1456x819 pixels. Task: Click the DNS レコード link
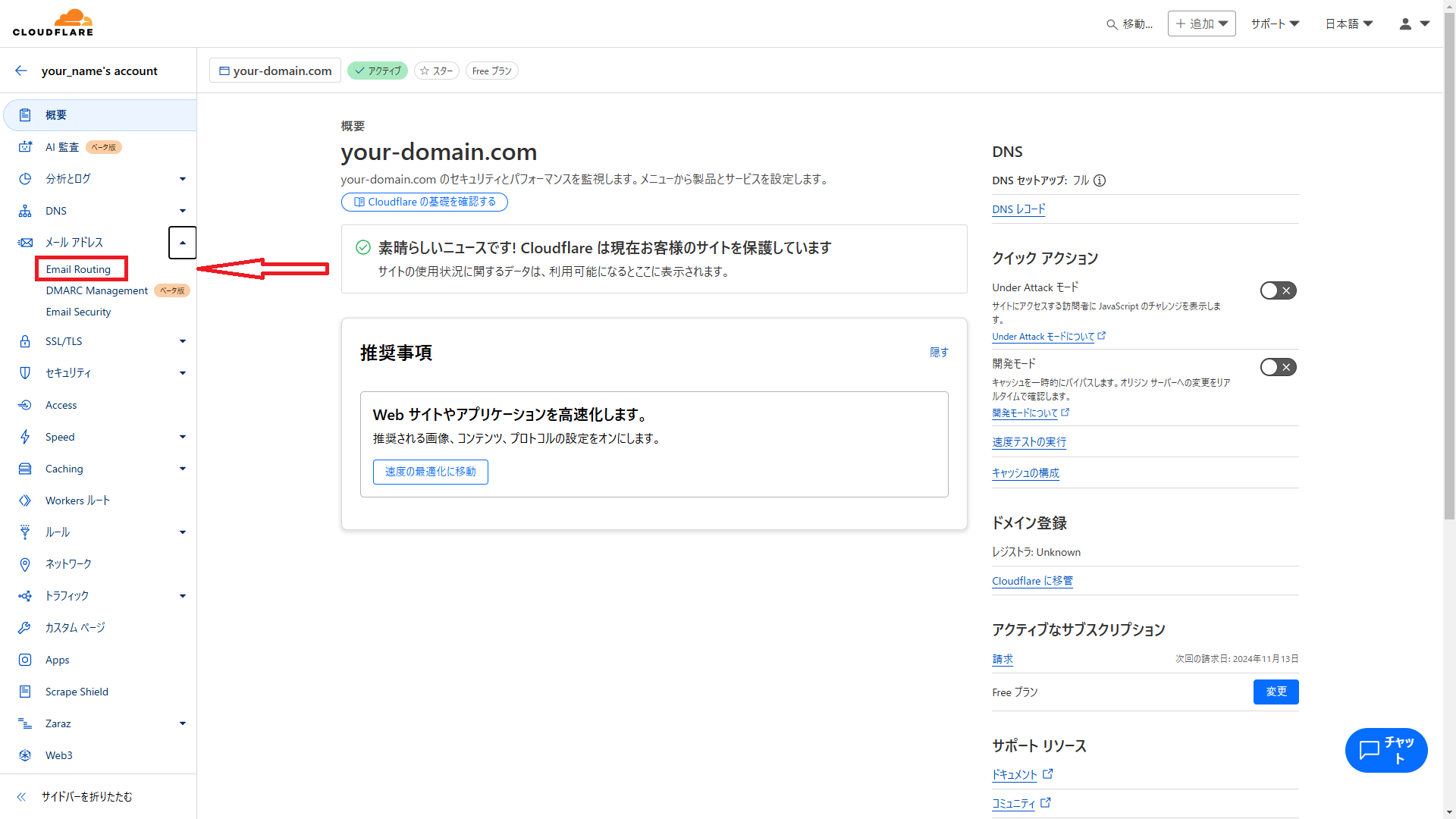point(1018,209)
